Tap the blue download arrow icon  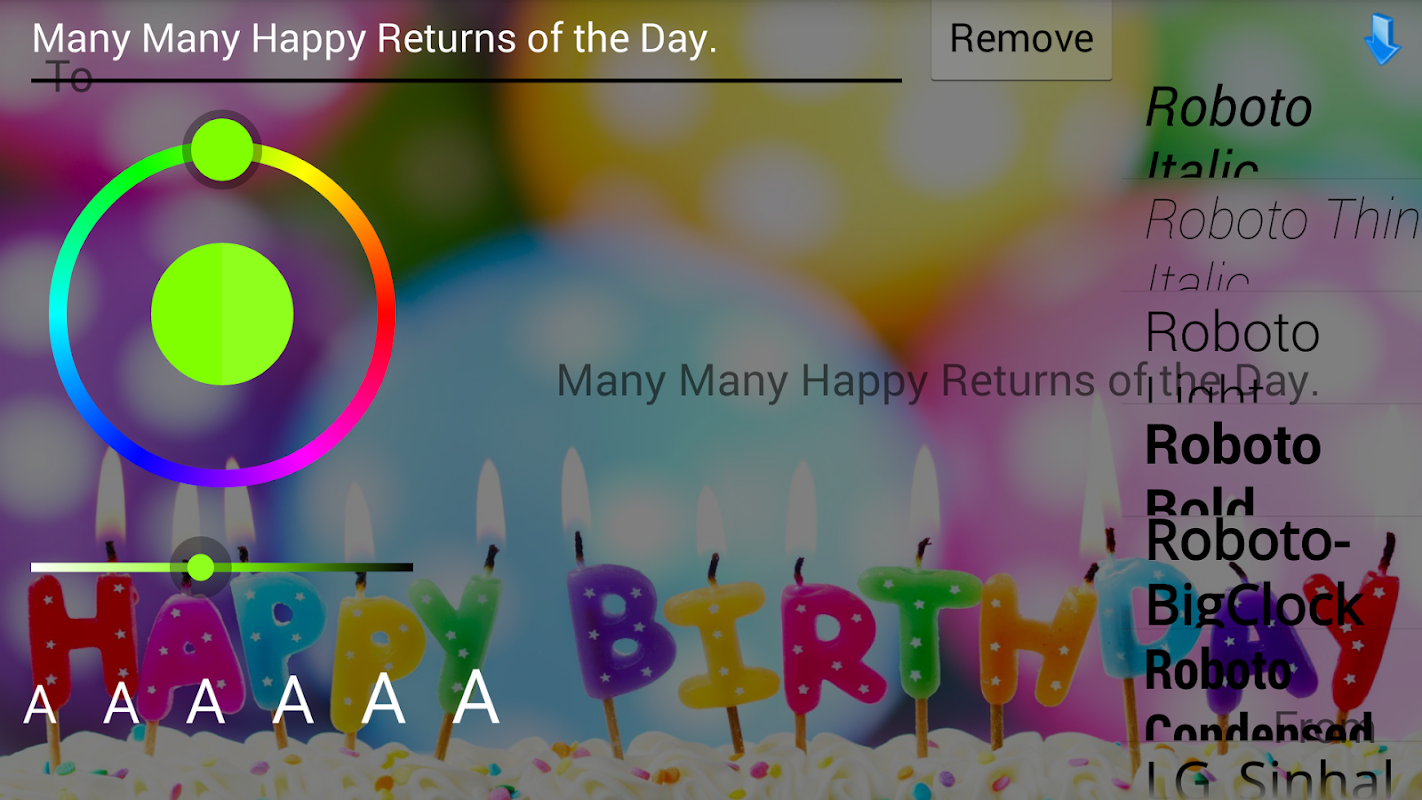click(x=1382, y=40)
